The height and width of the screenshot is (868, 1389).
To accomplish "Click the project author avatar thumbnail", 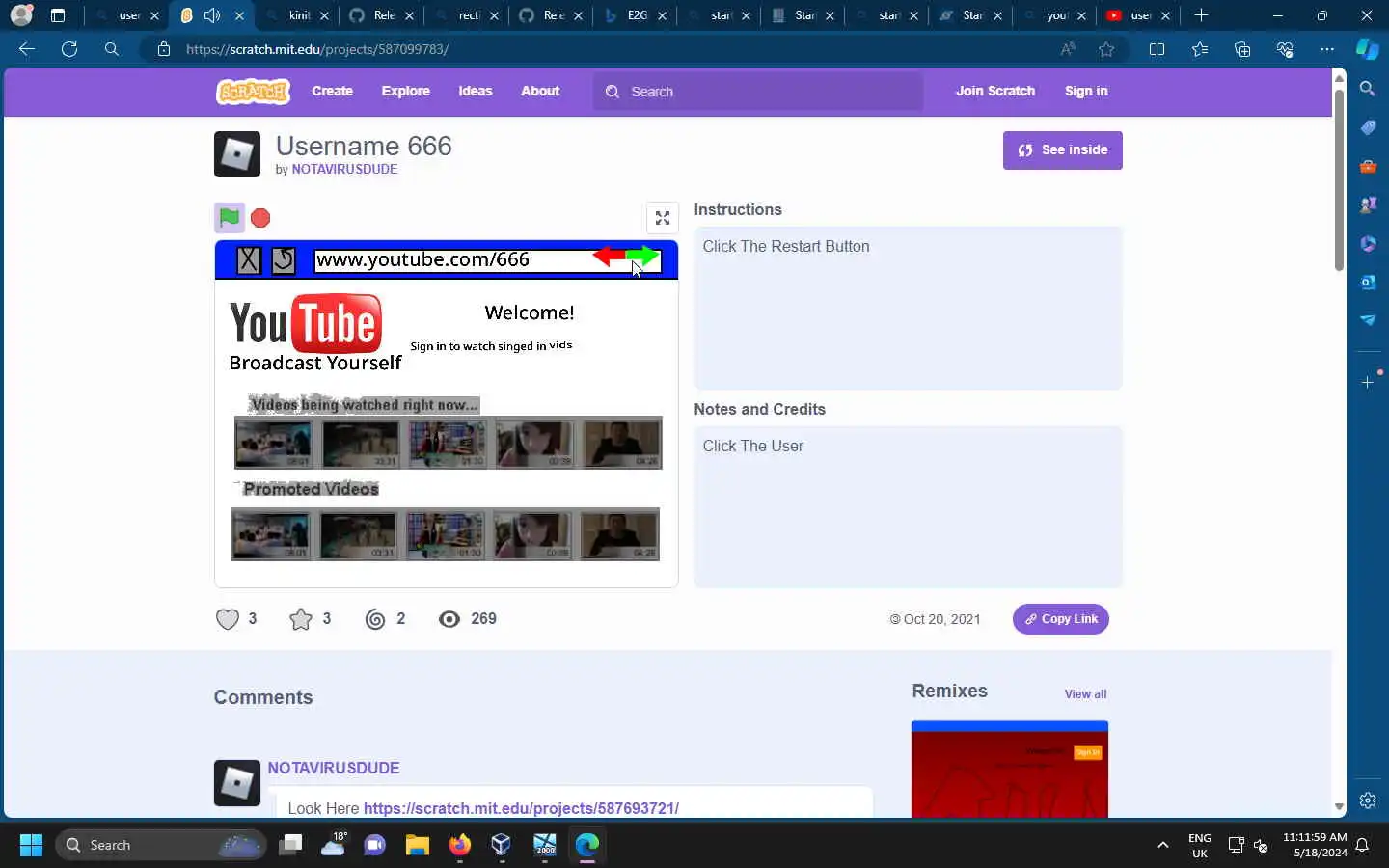I will (x=237, y=154).
